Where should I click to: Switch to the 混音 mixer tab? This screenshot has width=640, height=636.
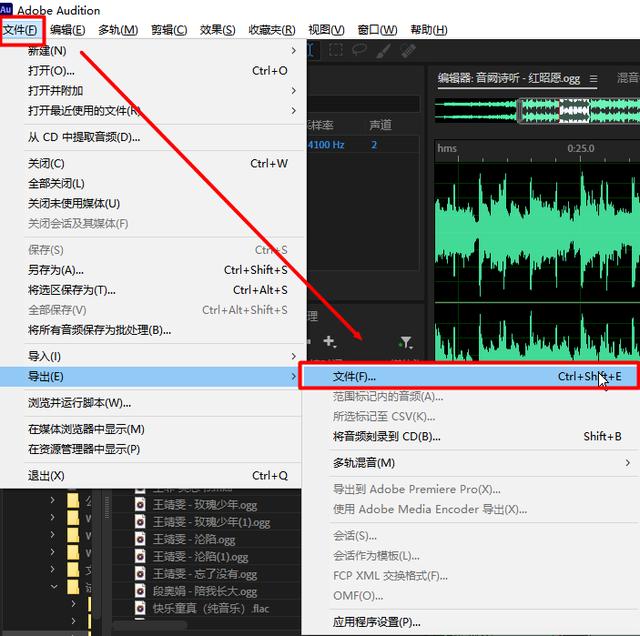628,78
